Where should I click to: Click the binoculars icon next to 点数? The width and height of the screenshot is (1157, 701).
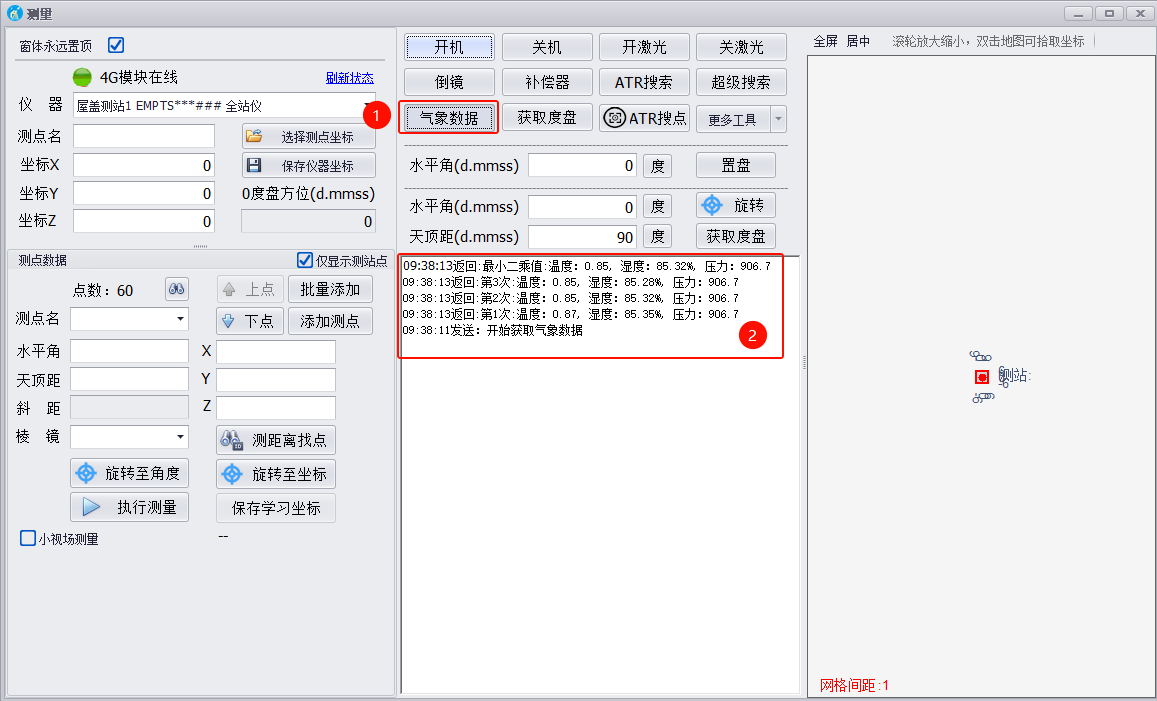click(x=177, y=290)
